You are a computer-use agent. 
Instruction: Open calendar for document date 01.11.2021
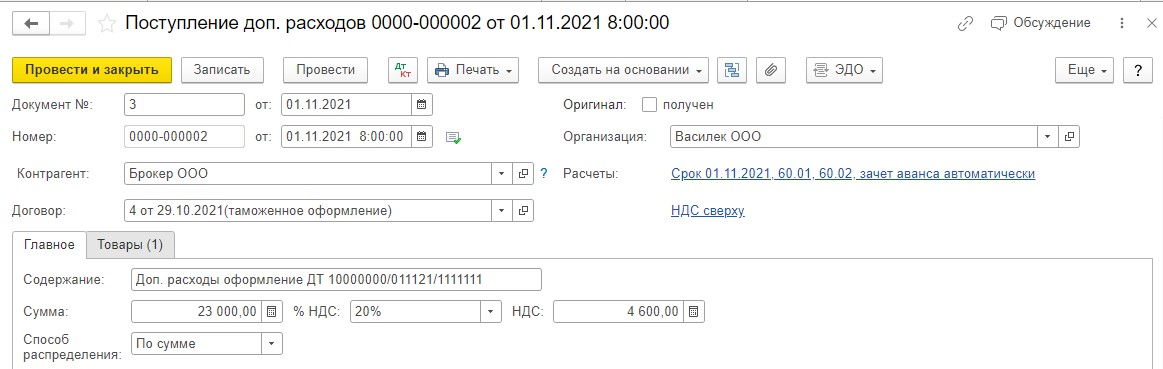click(421, 105)
